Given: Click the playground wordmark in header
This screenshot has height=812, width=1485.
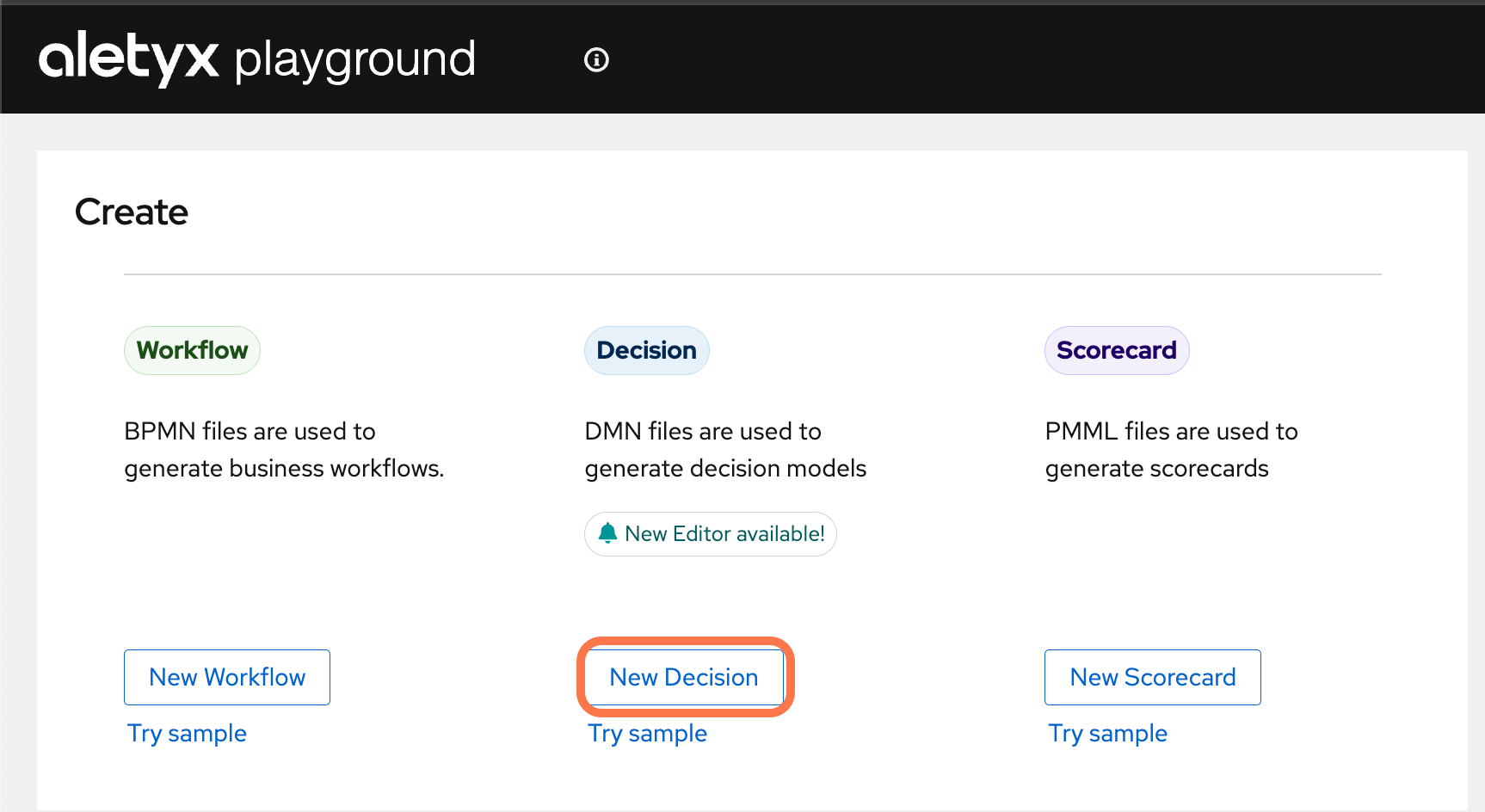Looking at the screenshot, I should pyautogui.click(x=354, y=59).
